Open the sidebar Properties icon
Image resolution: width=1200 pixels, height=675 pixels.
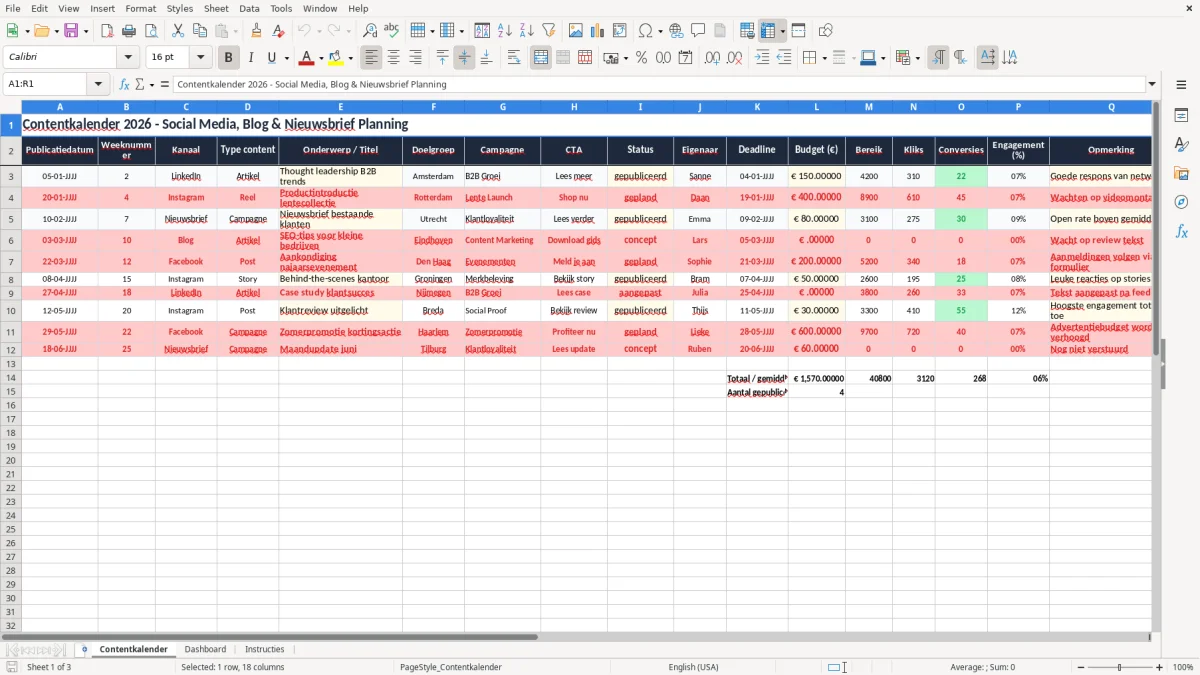(1181, 116)
